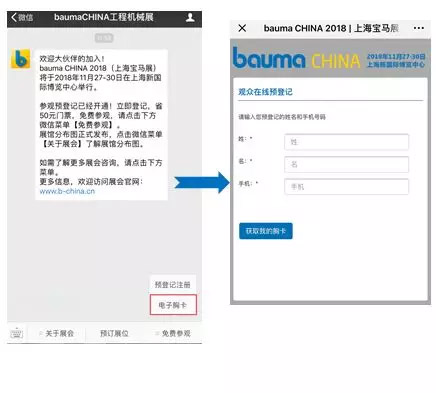Focus the 姓 surname input field

pyautogui.click(x=346, y=142)
